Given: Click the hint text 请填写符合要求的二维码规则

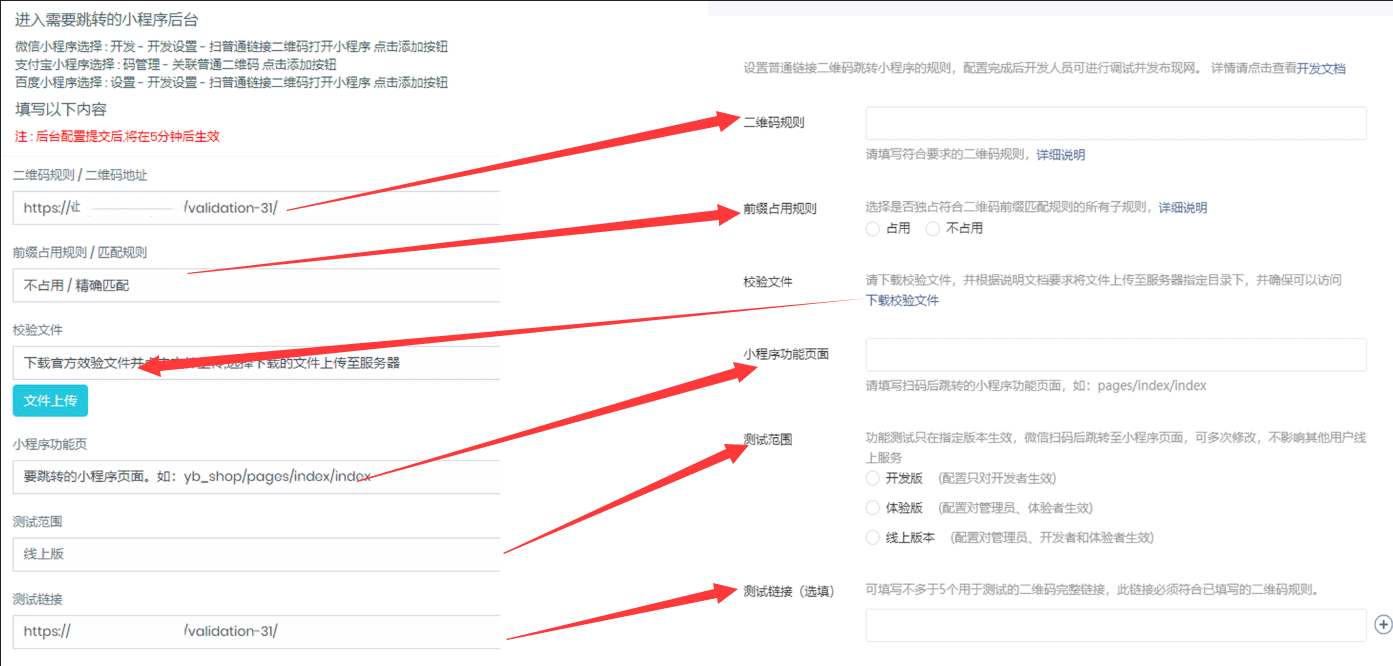Looking at the screenshot, I should pos(946,155).
